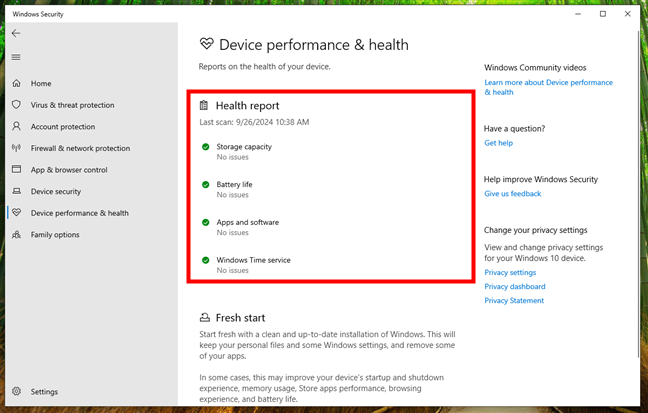
Task: Click the Firewall & network protection icon
Action: click(x=16, y=148)
